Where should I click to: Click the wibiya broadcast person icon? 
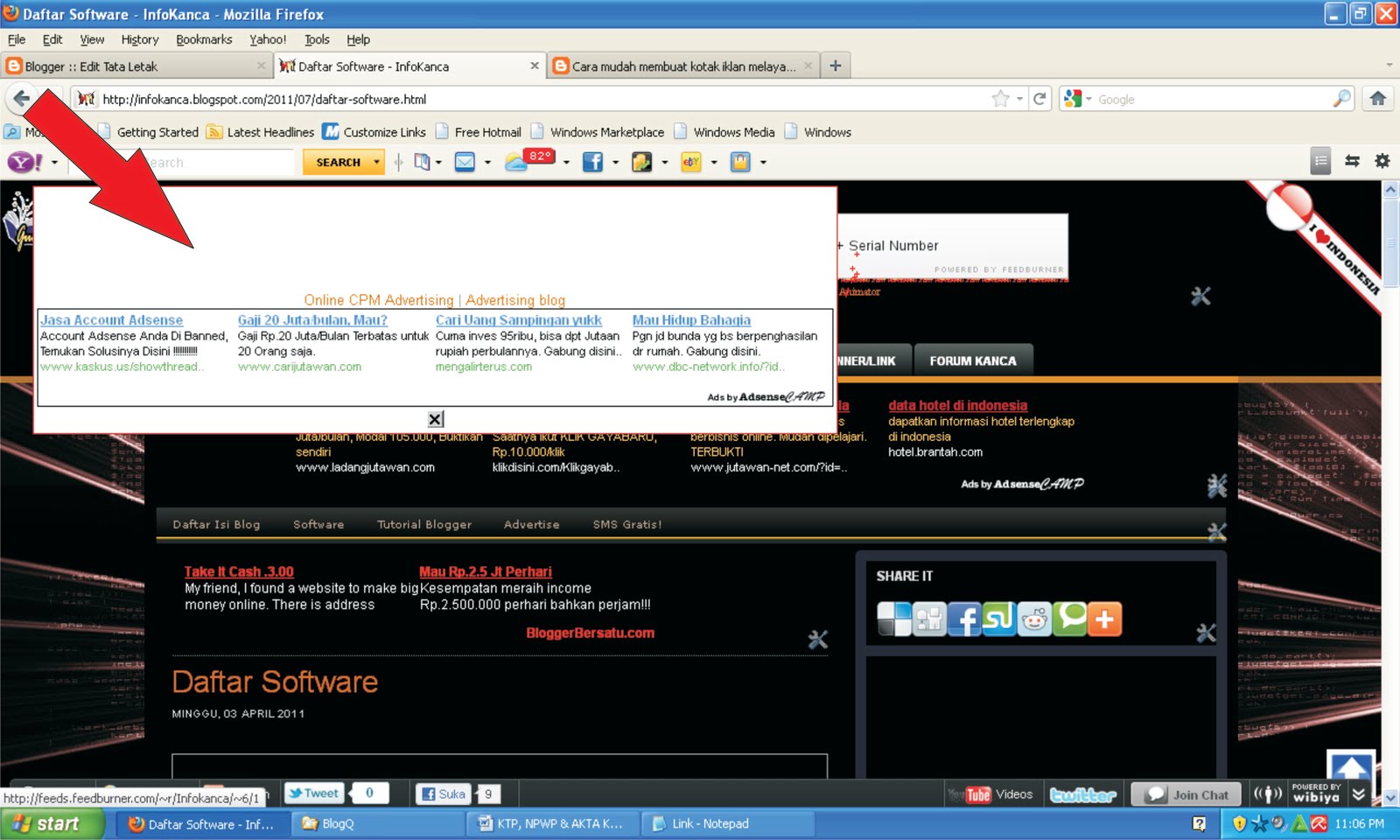[1268, 794]
